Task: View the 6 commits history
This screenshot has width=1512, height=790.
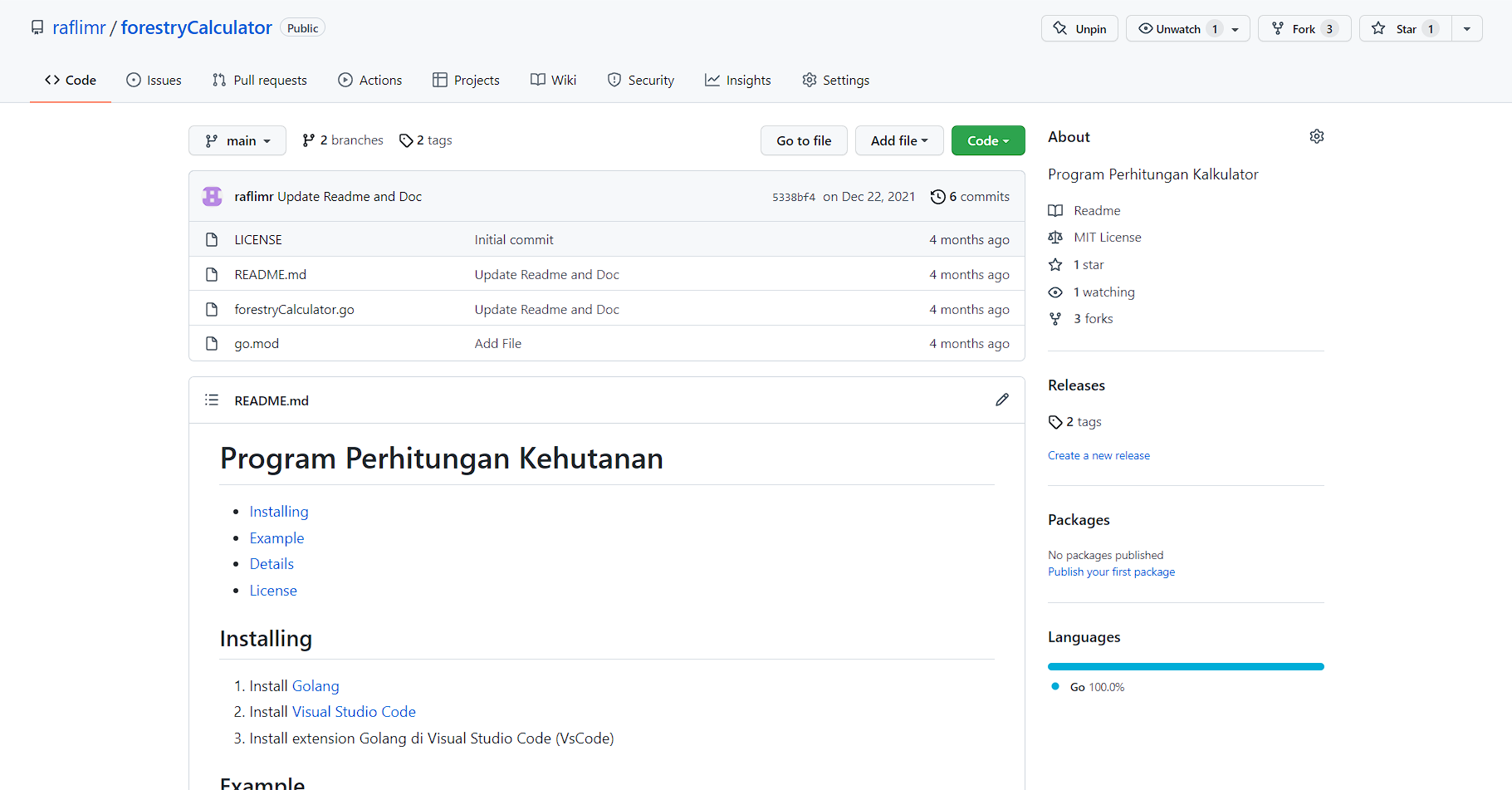Action: click(x=971, y=196)
